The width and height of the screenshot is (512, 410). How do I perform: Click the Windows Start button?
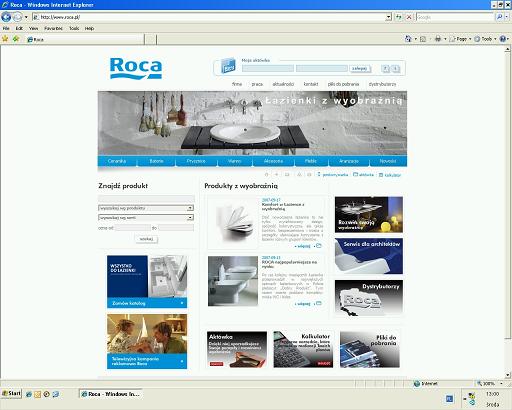point(11,394)
